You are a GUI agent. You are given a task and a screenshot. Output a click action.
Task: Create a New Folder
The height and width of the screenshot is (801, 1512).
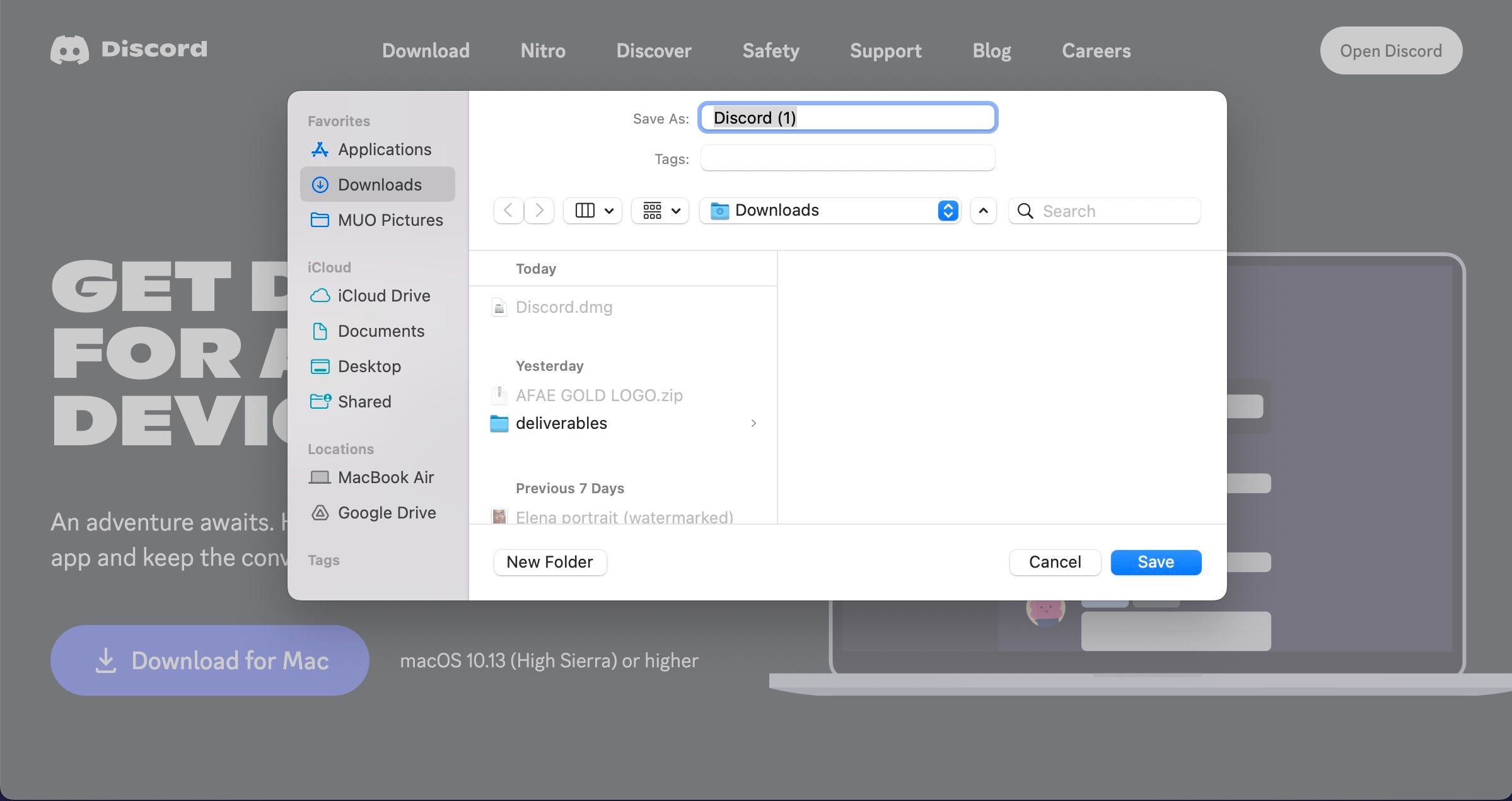(549, 562)
